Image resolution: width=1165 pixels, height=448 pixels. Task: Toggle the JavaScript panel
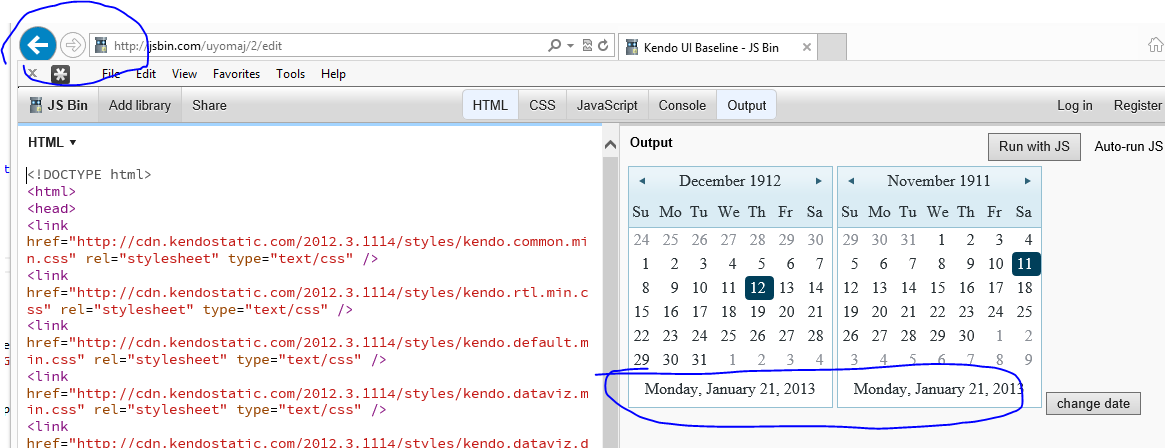(607, 105)
